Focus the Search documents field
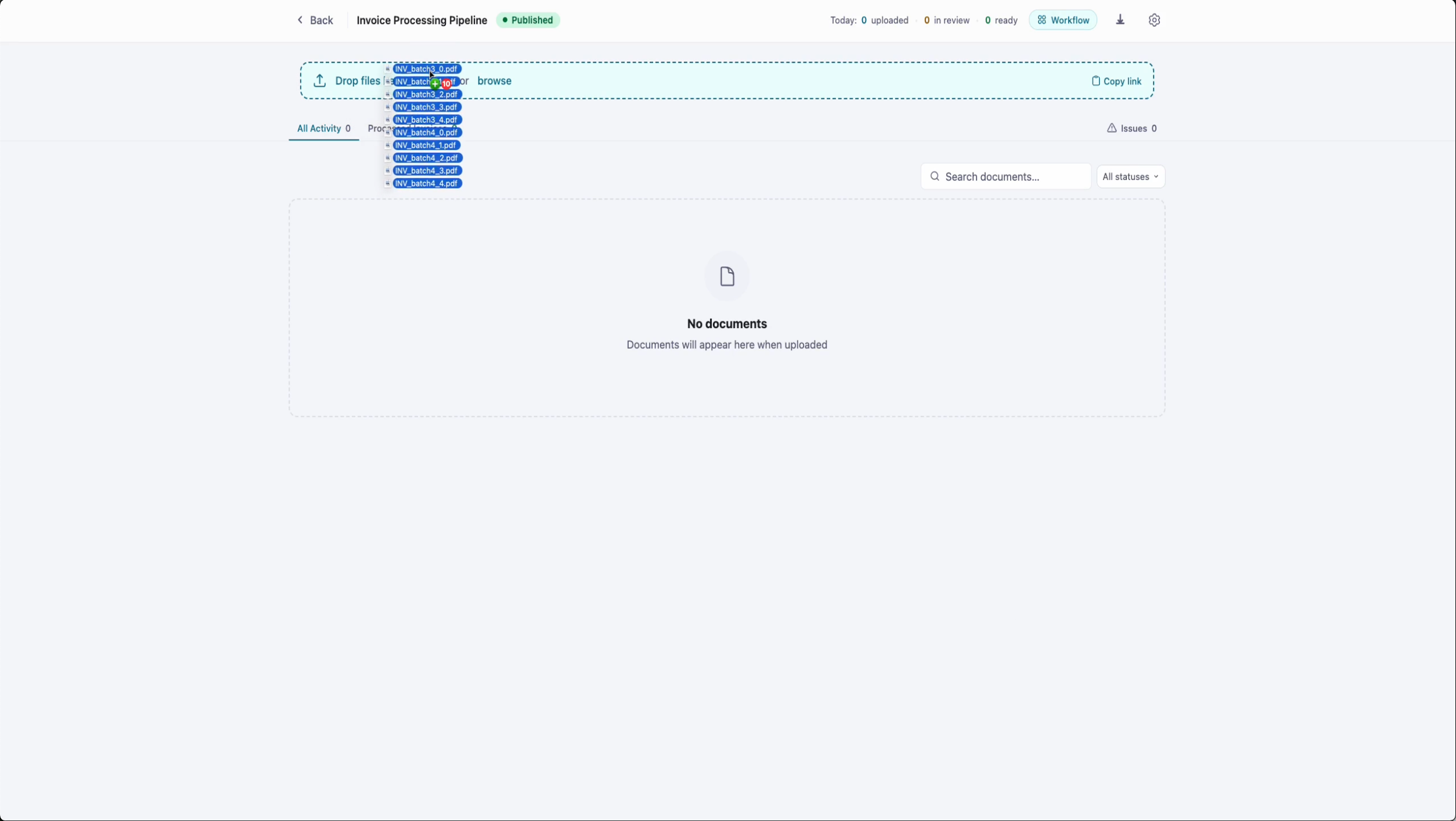The image size is (1456, 821). pos(1006,177)
